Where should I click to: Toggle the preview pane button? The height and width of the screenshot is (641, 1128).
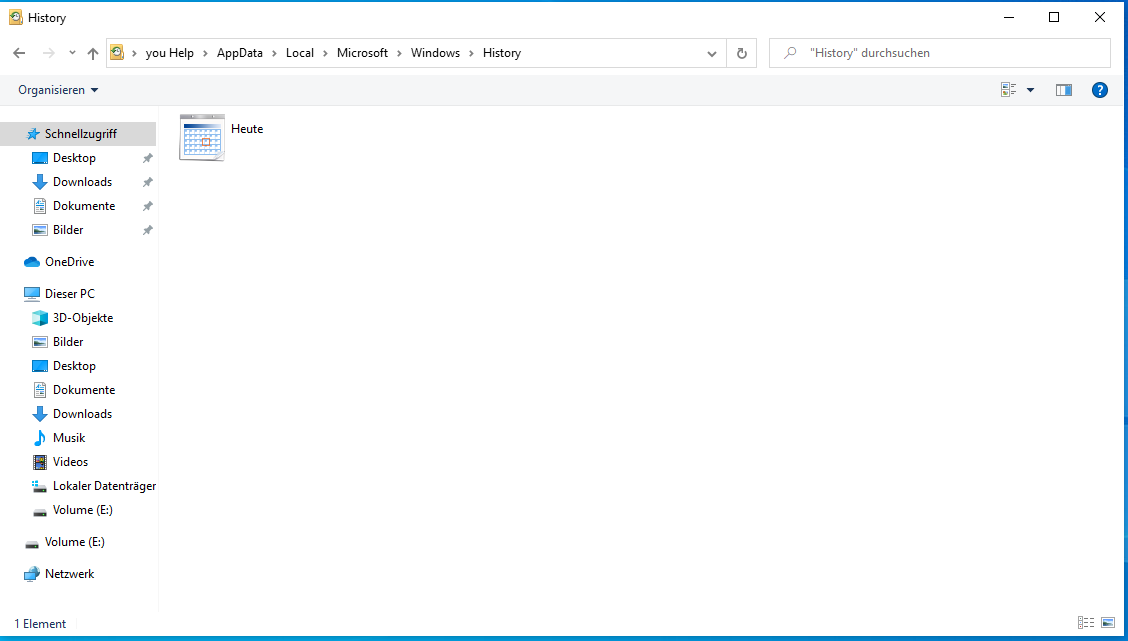coord(1063,90)
